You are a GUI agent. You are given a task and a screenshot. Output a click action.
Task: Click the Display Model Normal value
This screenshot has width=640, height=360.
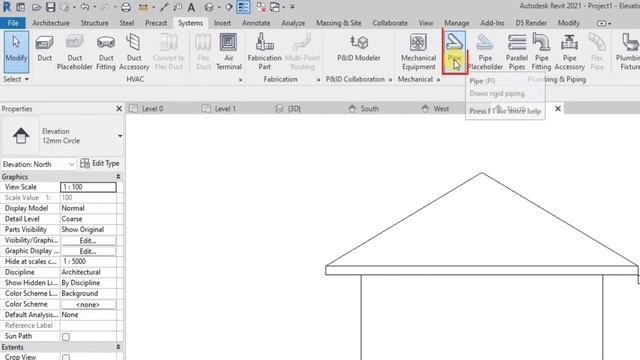[88, 208]
